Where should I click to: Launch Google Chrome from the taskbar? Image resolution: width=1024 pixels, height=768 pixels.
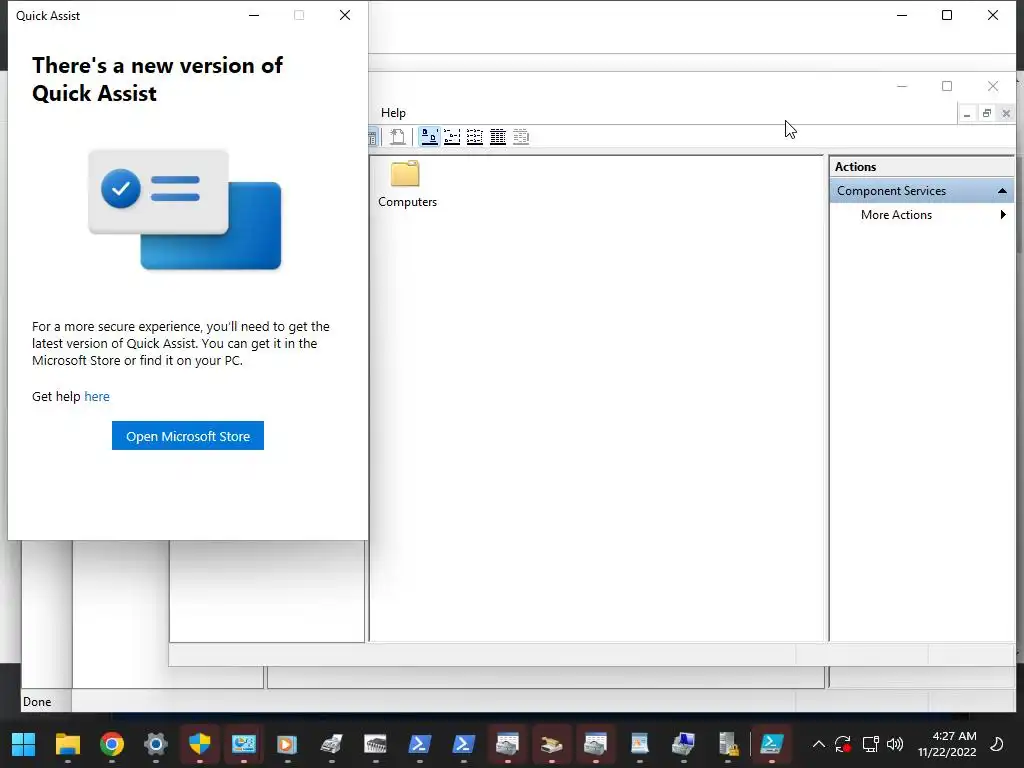click(x=112, y=744)
